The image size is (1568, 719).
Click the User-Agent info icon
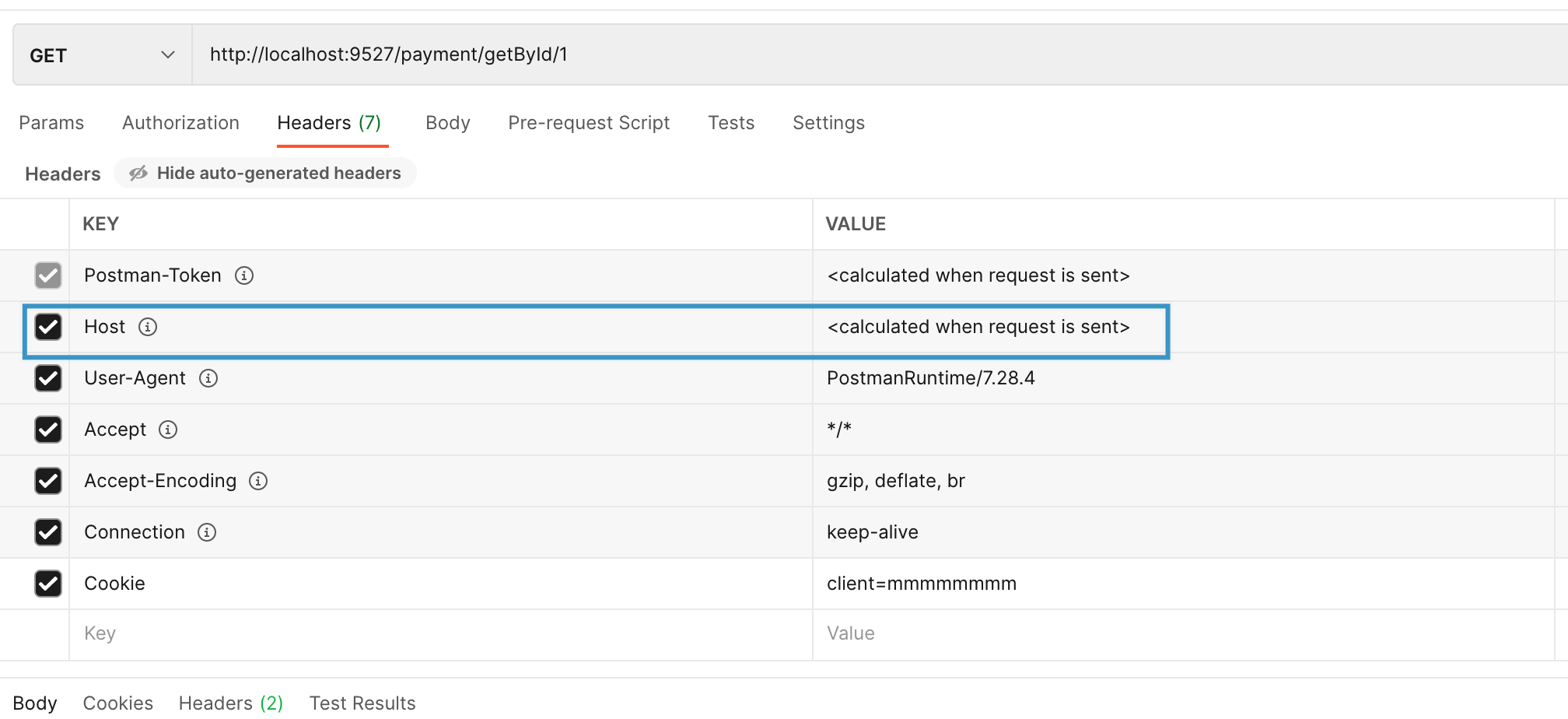click(x=208, y=378)
